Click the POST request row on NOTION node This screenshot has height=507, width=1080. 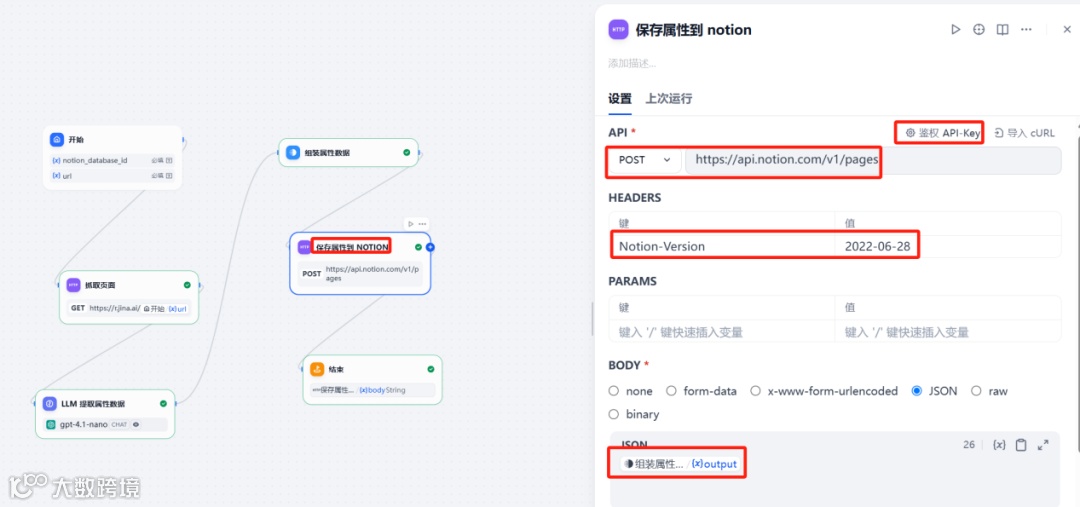pos(360,274)
